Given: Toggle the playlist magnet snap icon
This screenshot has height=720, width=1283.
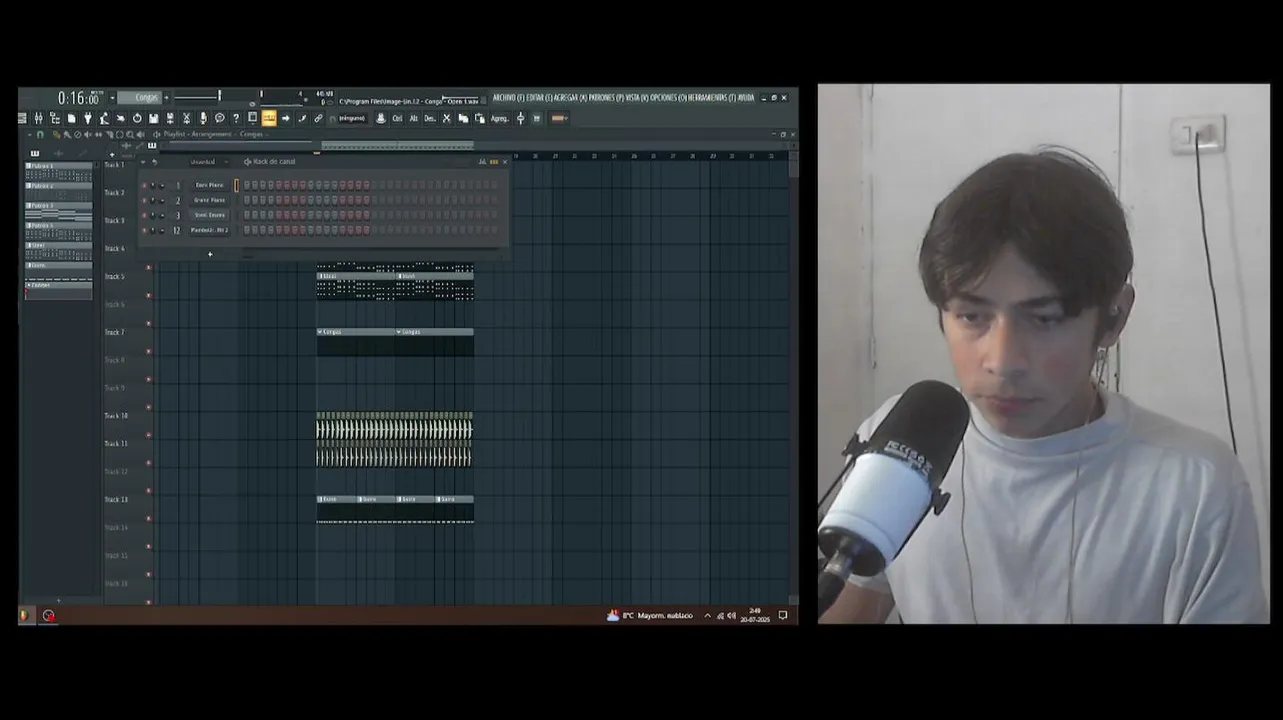Looking at the screenshot, I should click(40, 134).
